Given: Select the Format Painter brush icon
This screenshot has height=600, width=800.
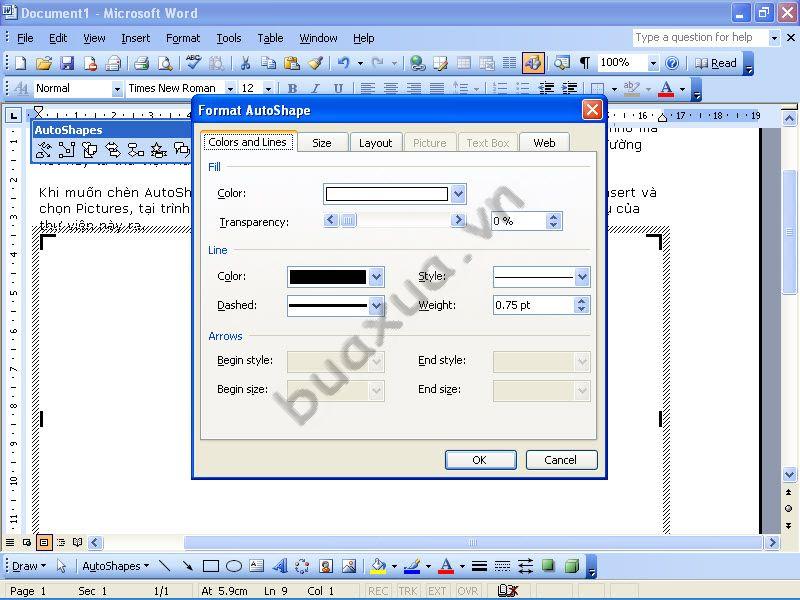Looking at the screenshot, I should pos(315,63).
